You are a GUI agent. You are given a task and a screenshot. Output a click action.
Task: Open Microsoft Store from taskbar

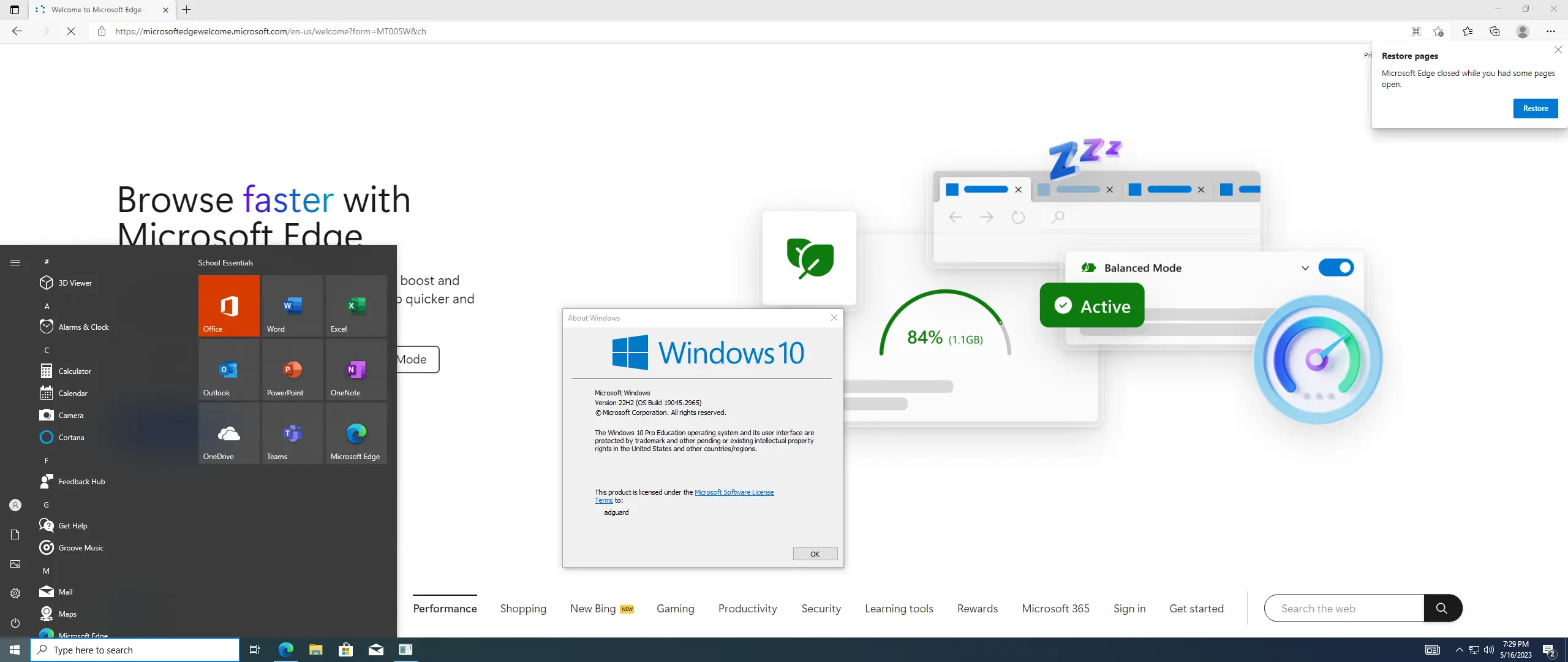tap(345, 650)
